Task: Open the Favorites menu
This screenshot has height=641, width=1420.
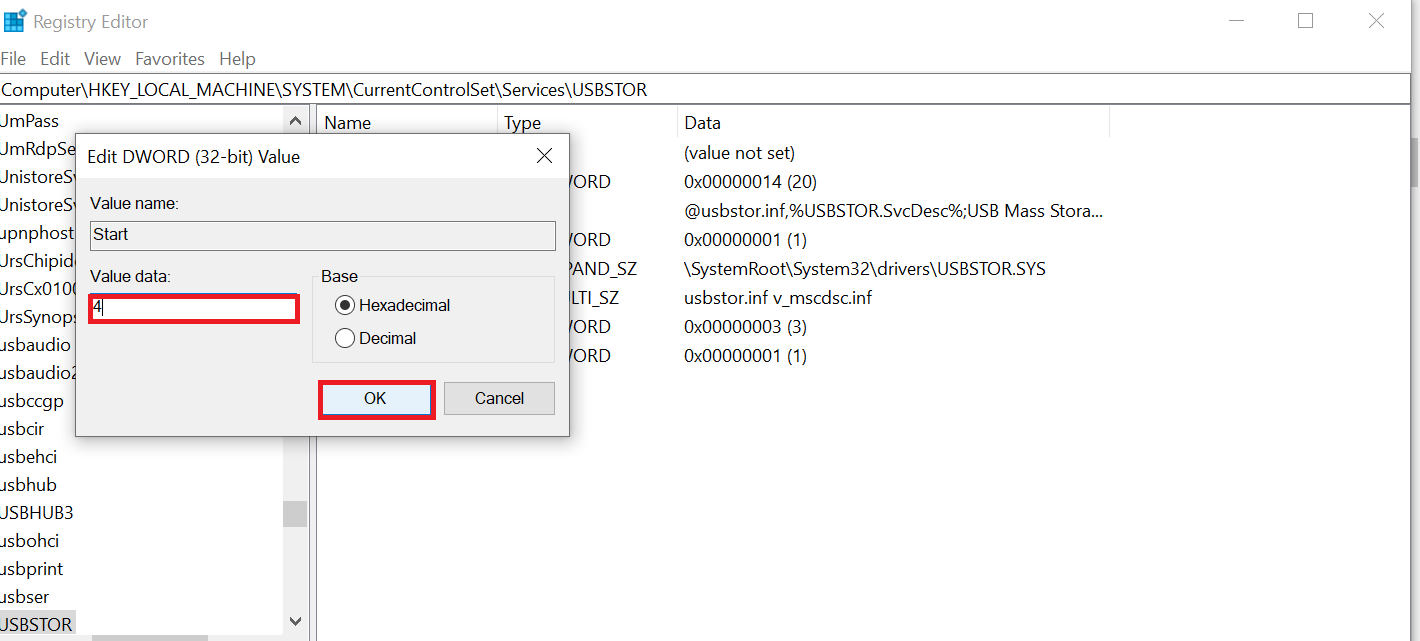Action: click(170, 59)
